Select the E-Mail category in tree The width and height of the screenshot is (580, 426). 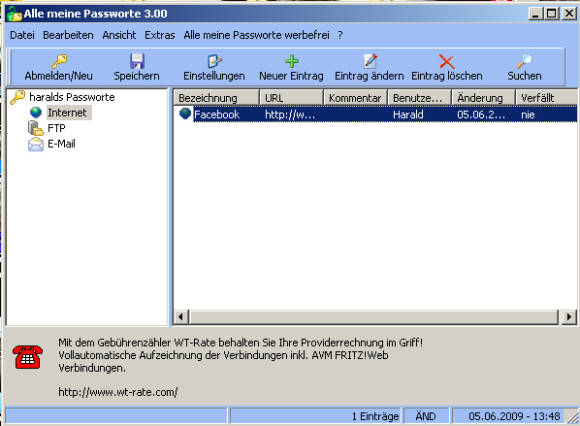pyautogui.click(x=61, y=144)
